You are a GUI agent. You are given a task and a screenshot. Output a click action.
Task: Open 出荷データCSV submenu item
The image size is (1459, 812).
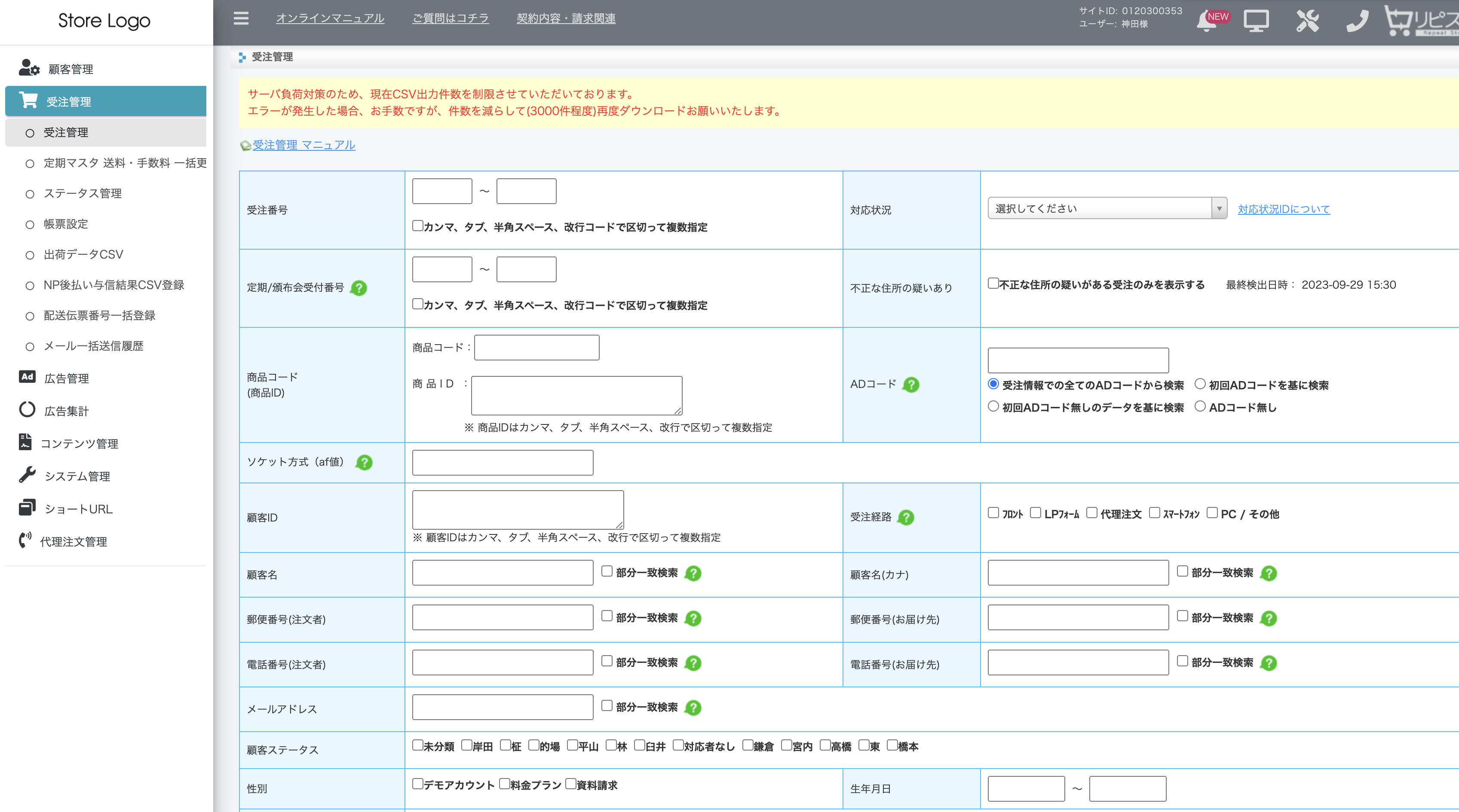click(x=83, y=255)
